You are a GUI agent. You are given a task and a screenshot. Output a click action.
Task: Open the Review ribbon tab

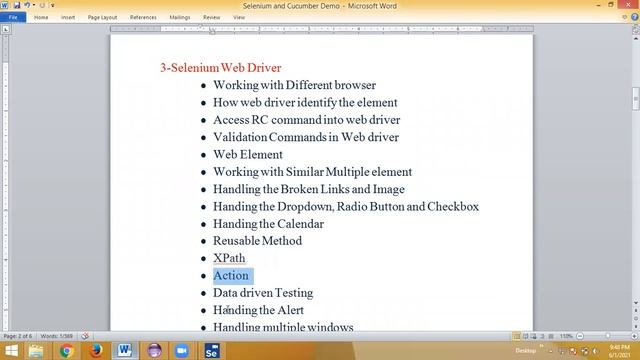click(211, 18)
